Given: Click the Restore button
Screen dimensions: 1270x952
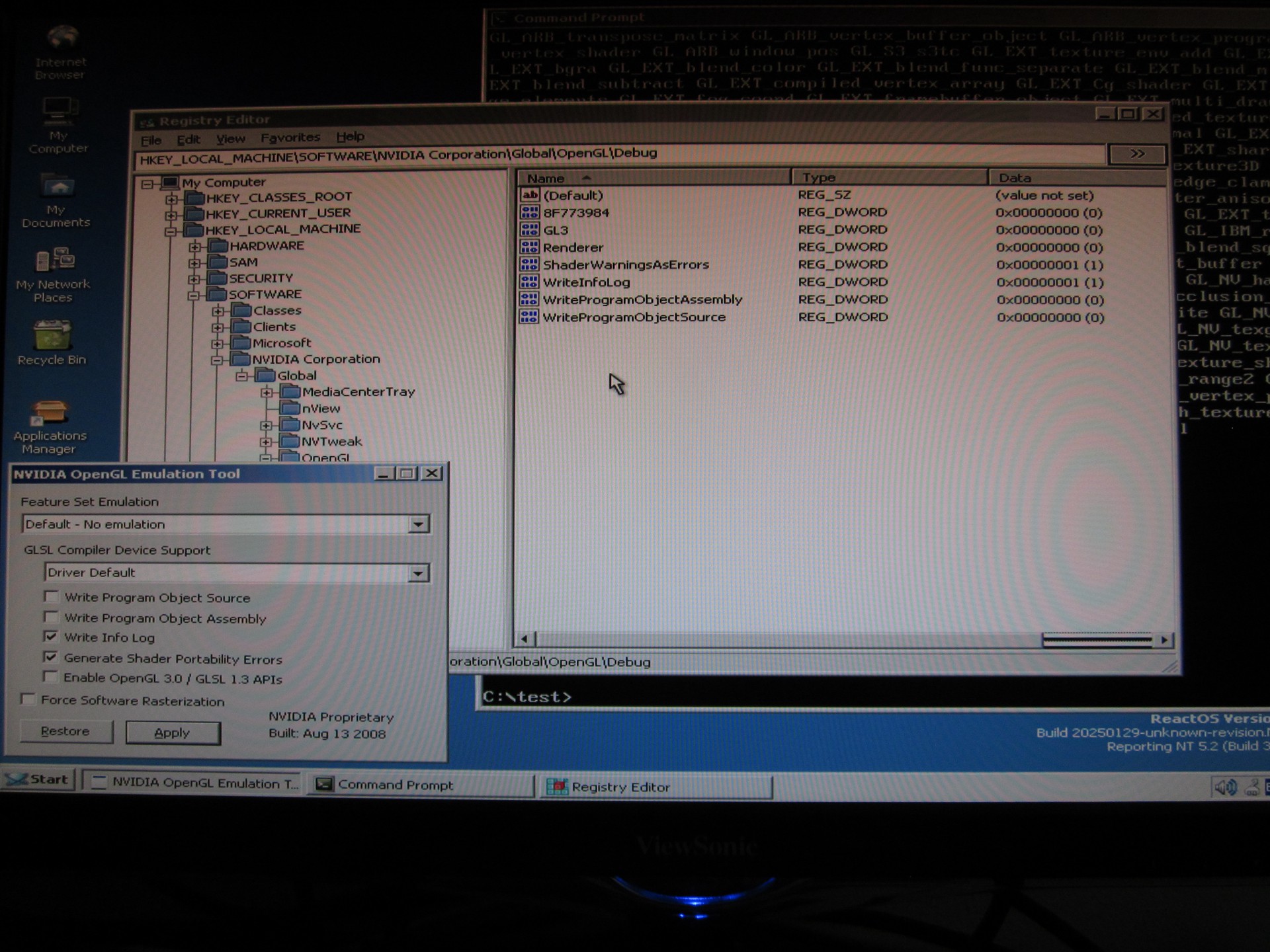Looking at the screenshot, I should (65, 731).
